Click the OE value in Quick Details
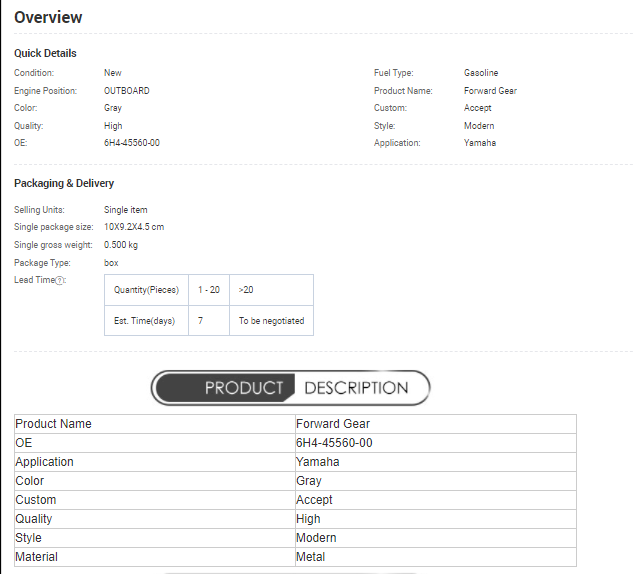The image size is (633, 574). (132, 143)
